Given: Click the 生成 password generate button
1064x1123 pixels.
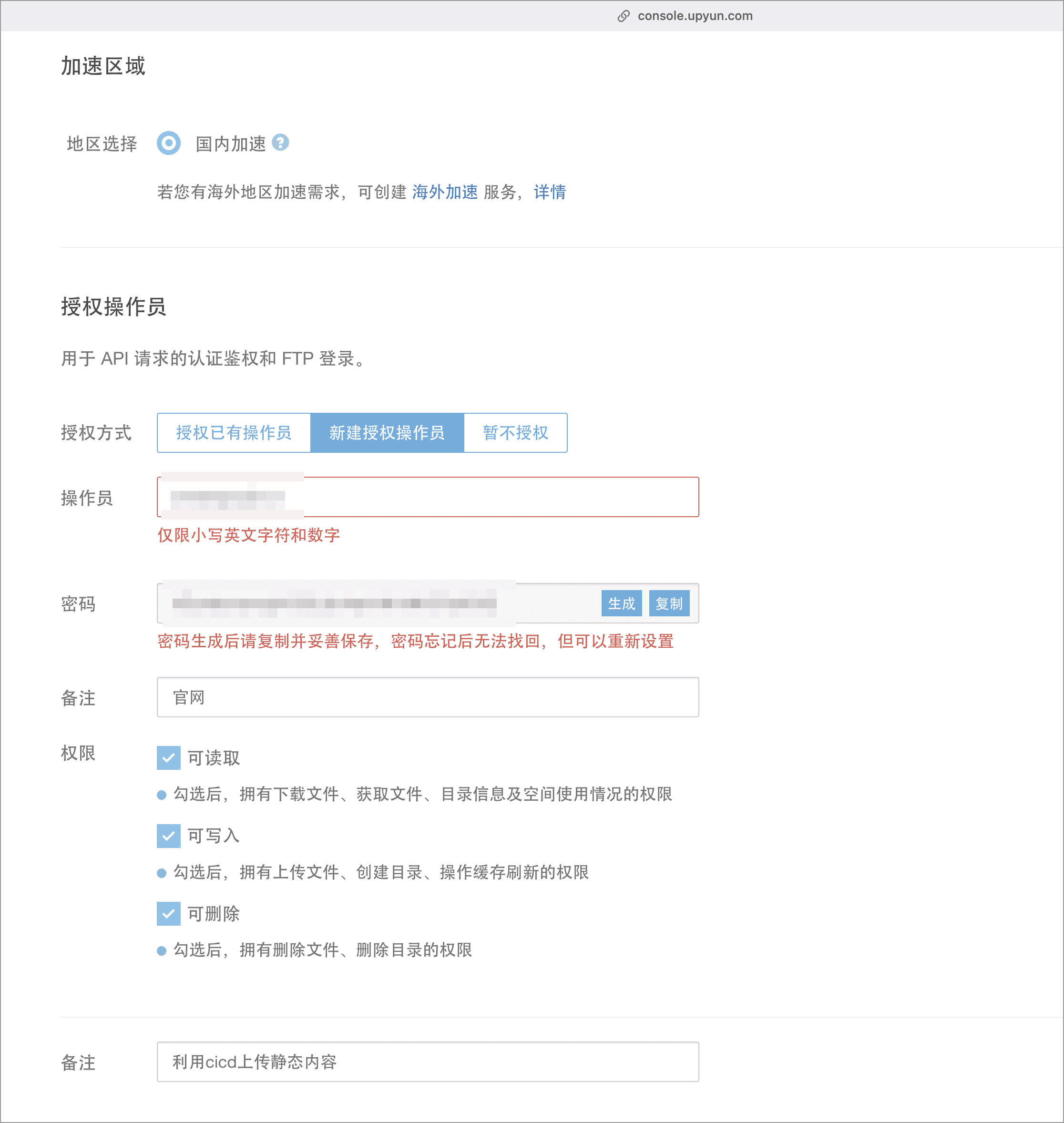Looking at the screenshot, I should (x=621, y=603).
